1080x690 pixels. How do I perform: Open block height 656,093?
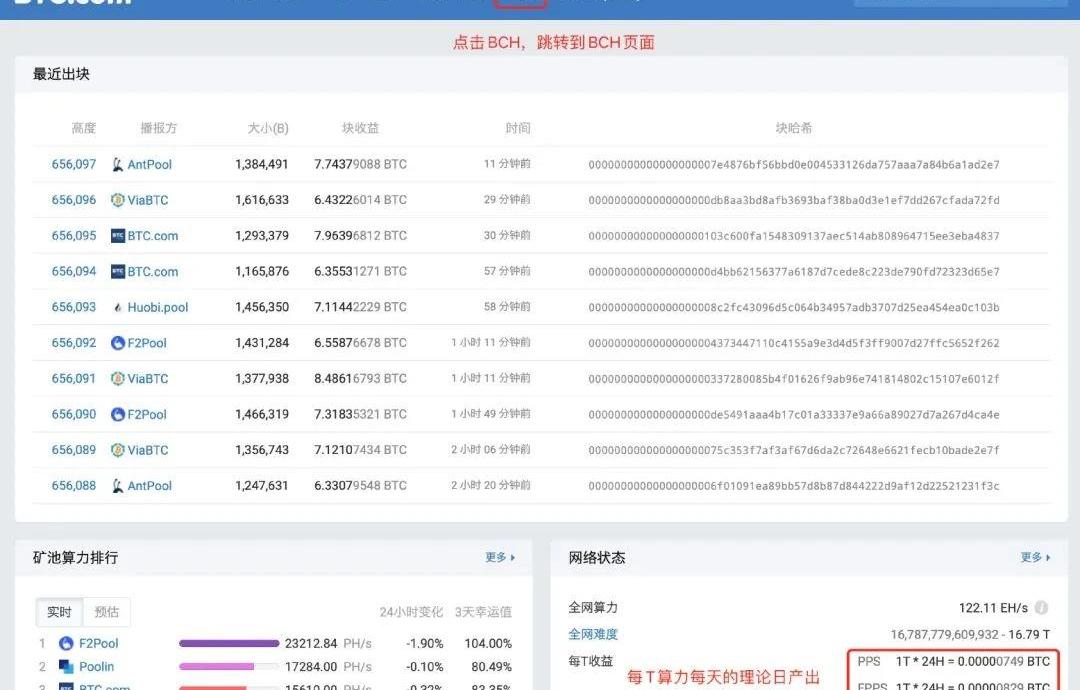click(x=74, y=307)
